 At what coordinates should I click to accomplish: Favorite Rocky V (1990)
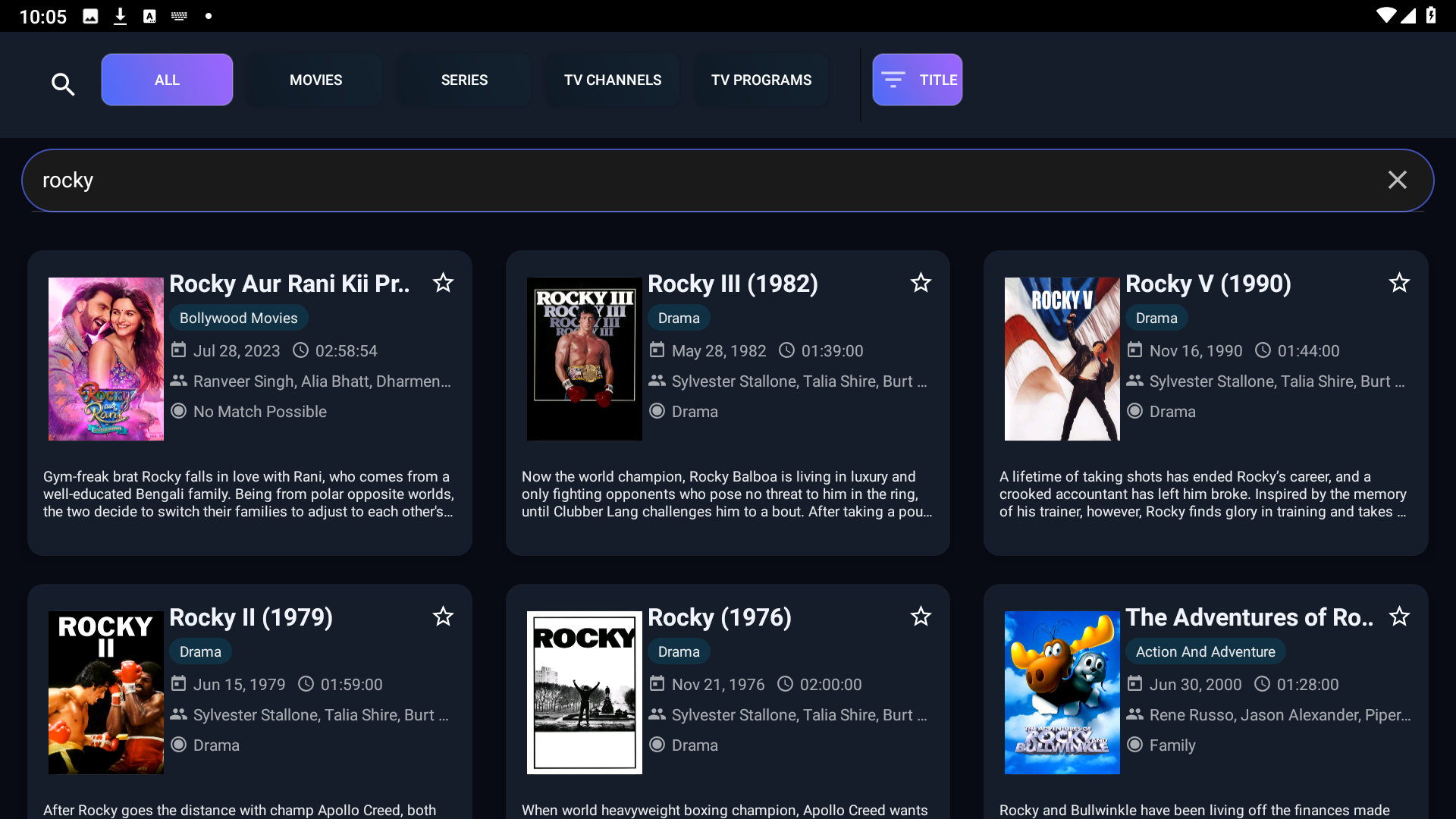pos(1398,282)
